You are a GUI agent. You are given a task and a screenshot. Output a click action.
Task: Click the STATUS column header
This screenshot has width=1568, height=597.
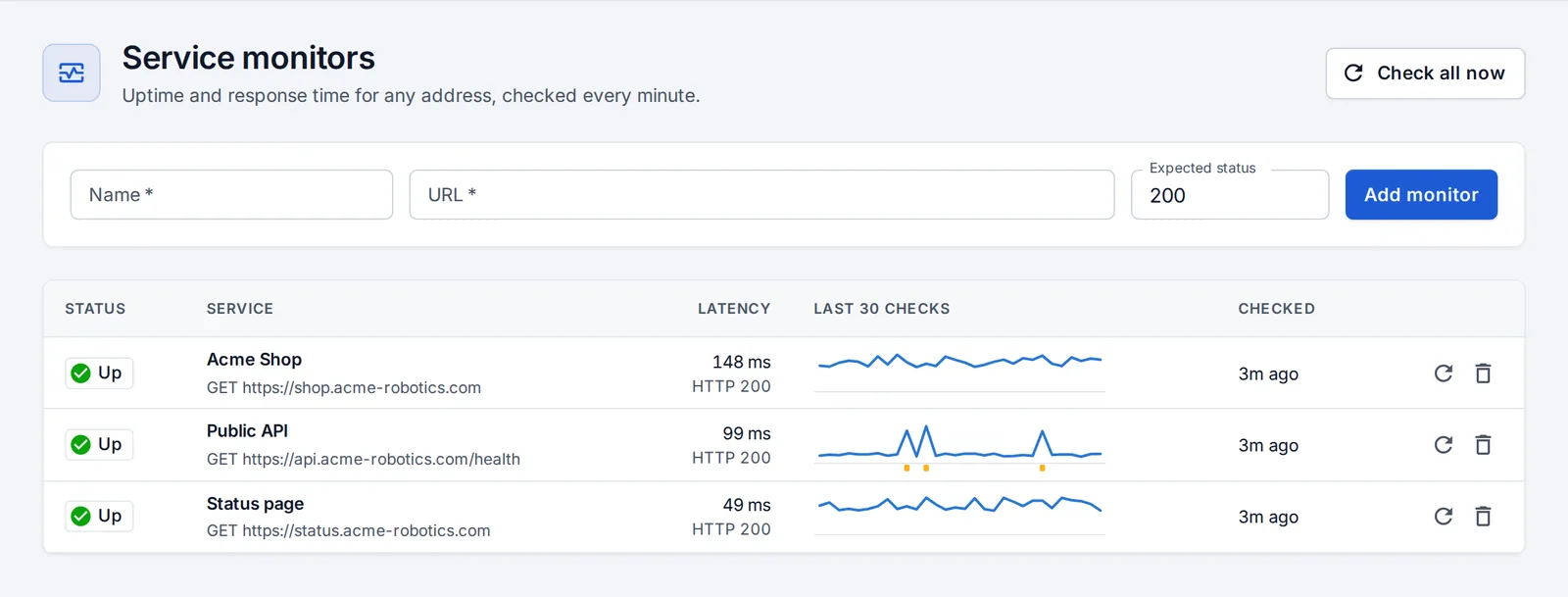tap(95, 309)
